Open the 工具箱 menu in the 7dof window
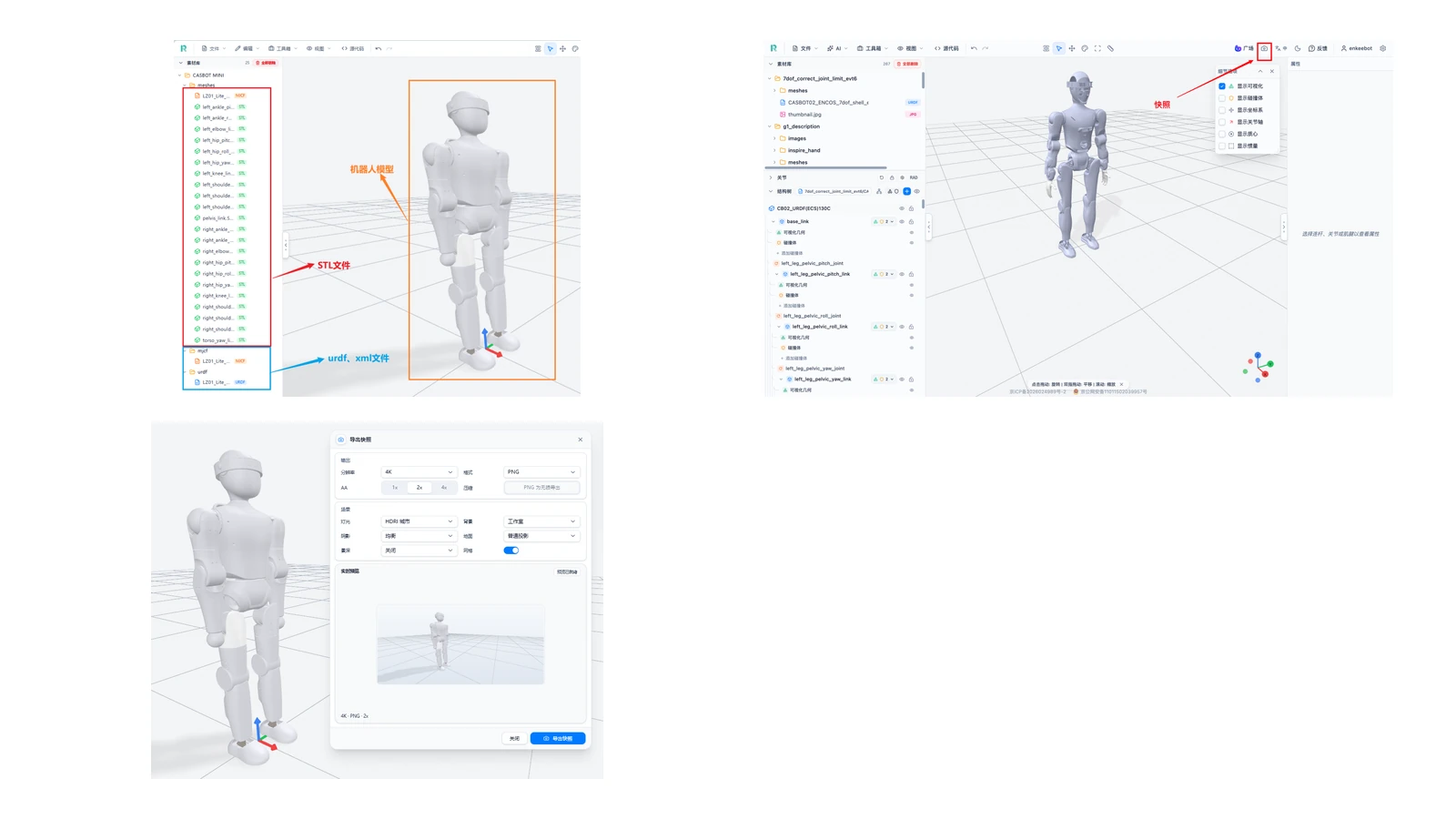The width and height of the screenshot is (1456, 819). (x=872, y=48)
